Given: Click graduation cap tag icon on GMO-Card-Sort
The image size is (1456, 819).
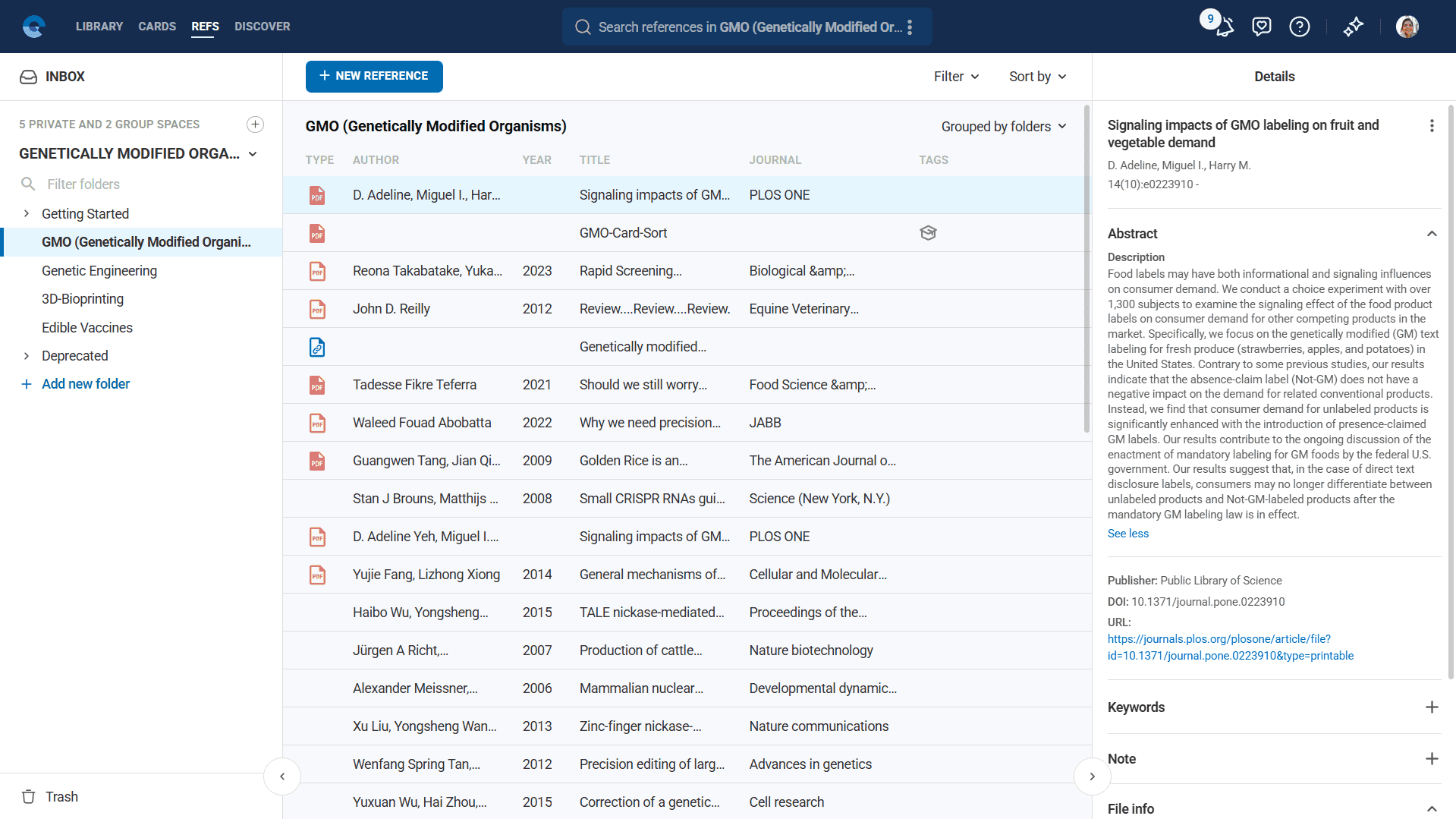Looking at the screenshot, I should click(x=928, y=233).
